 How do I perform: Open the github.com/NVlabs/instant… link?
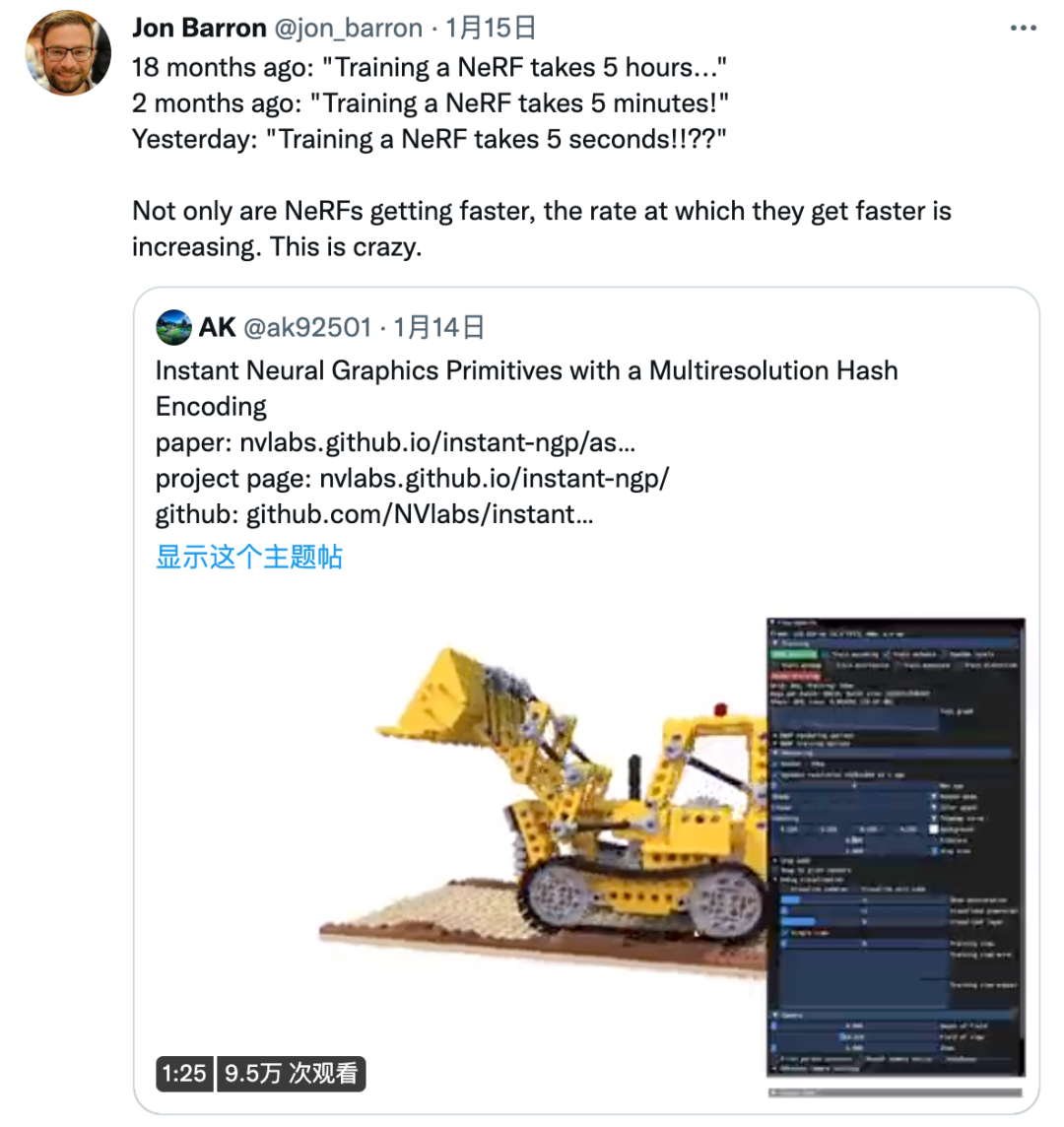pyautogui.click(x=419, y=514)
